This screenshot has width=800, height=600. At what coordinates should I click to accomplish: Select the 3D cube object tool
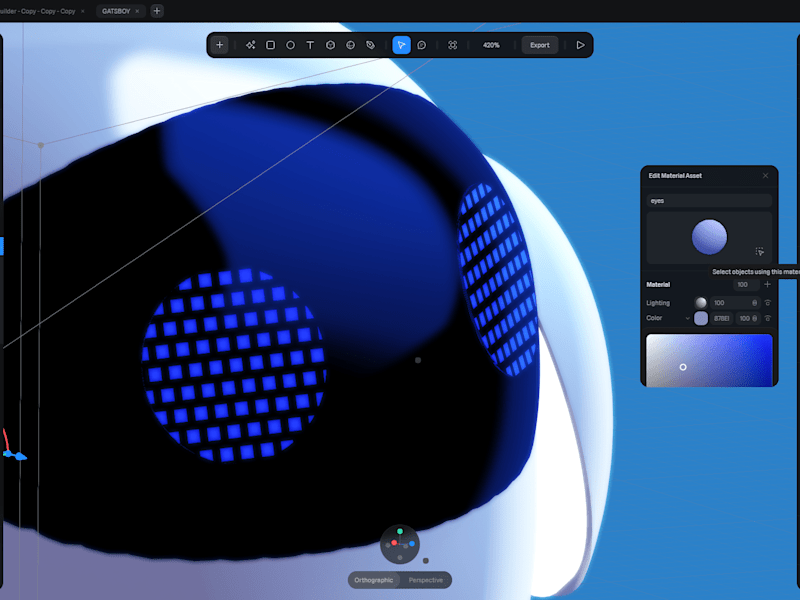[x=330, y=45]
